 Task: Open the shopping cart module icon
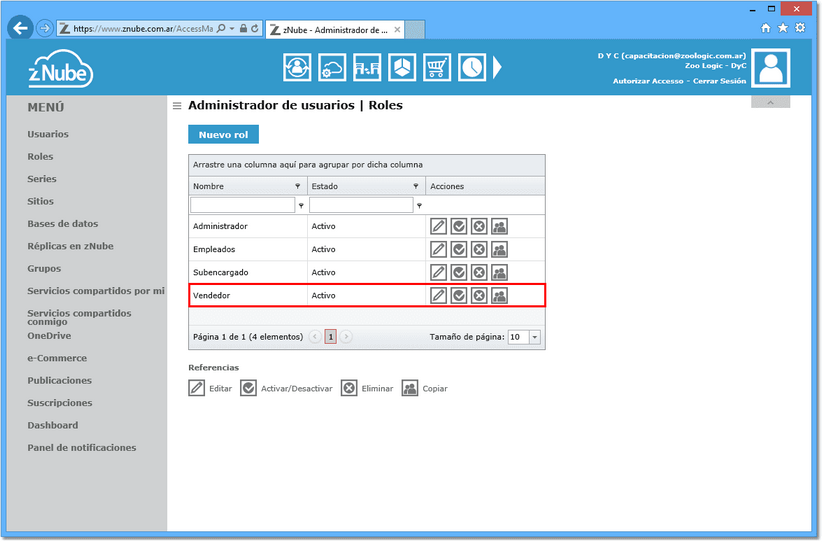click(x=437, y=67)
